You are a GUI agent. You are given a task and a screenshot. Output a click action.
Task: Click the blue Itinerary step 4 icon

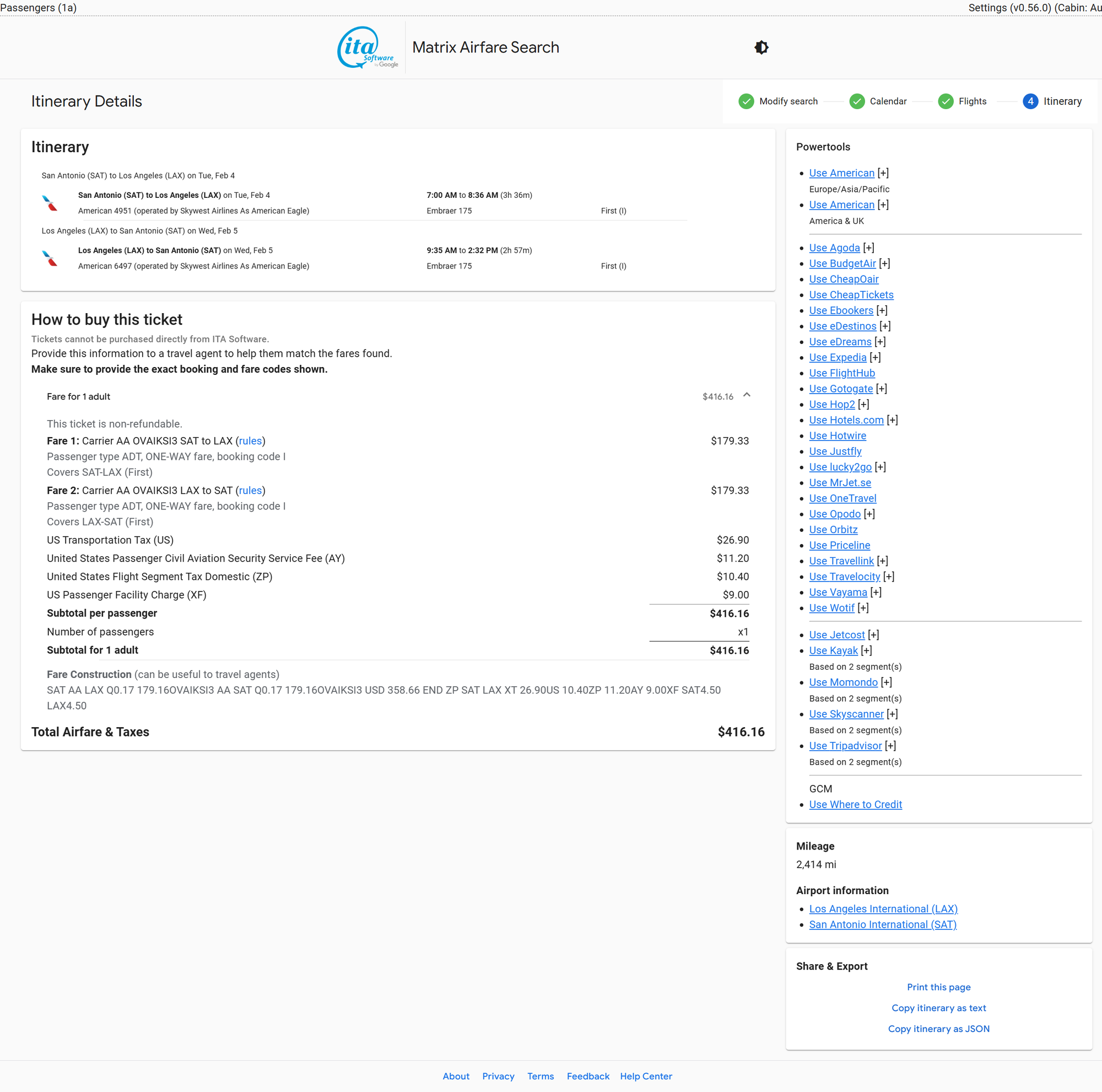(1030, 101)
